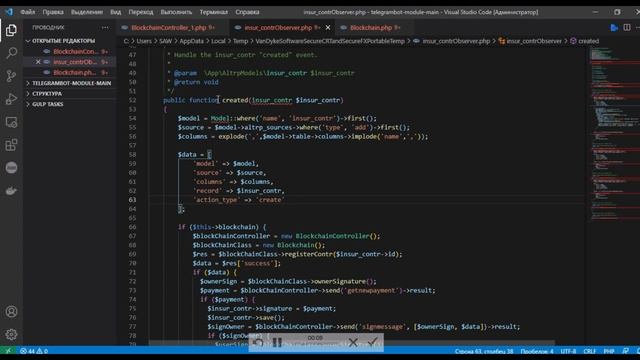Click the feedback icon in status bar
The image size is (640, 360).
[x=626, y=351]
